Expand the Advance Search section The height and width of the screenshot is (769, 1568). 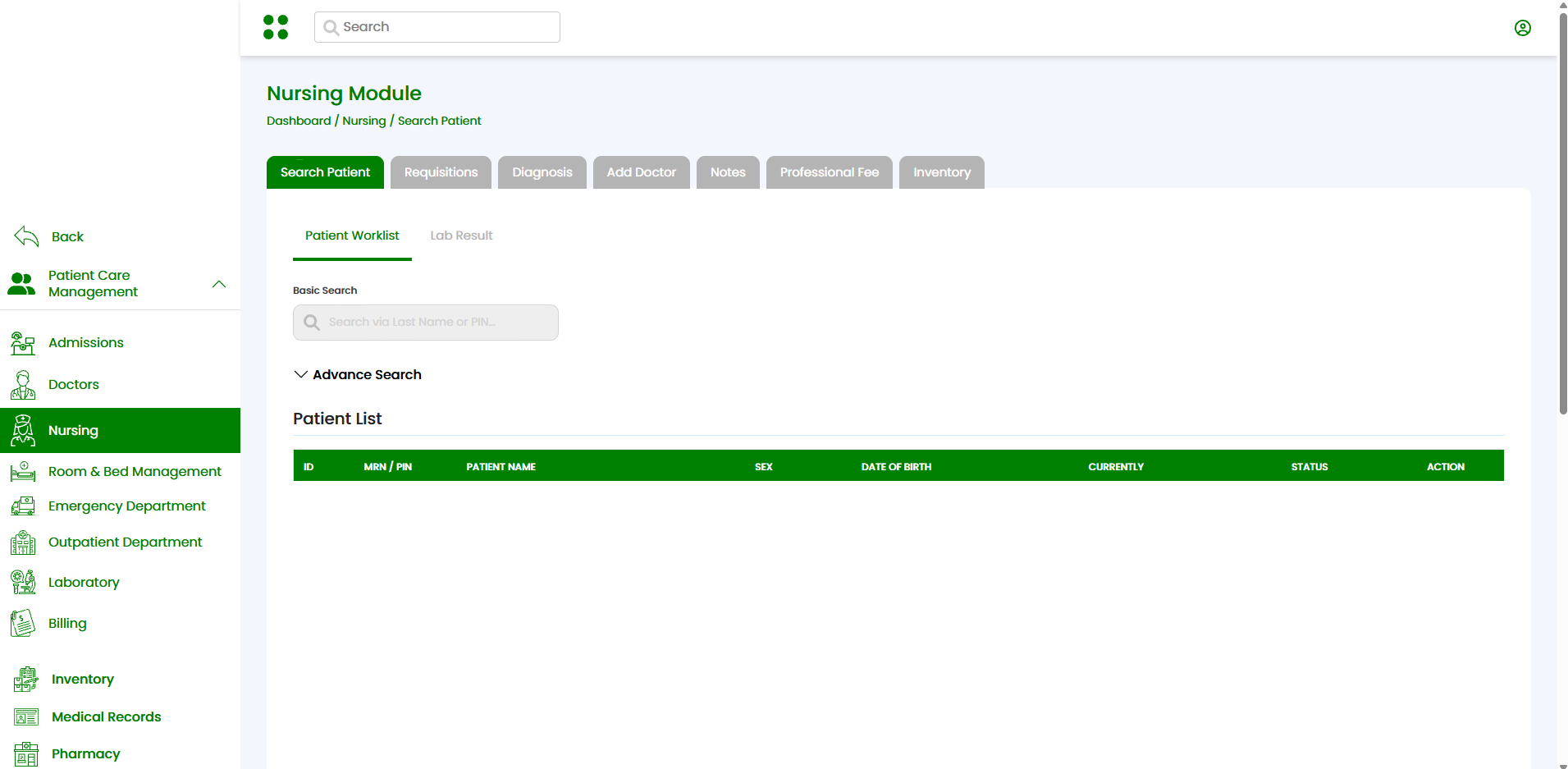[357, 374]
